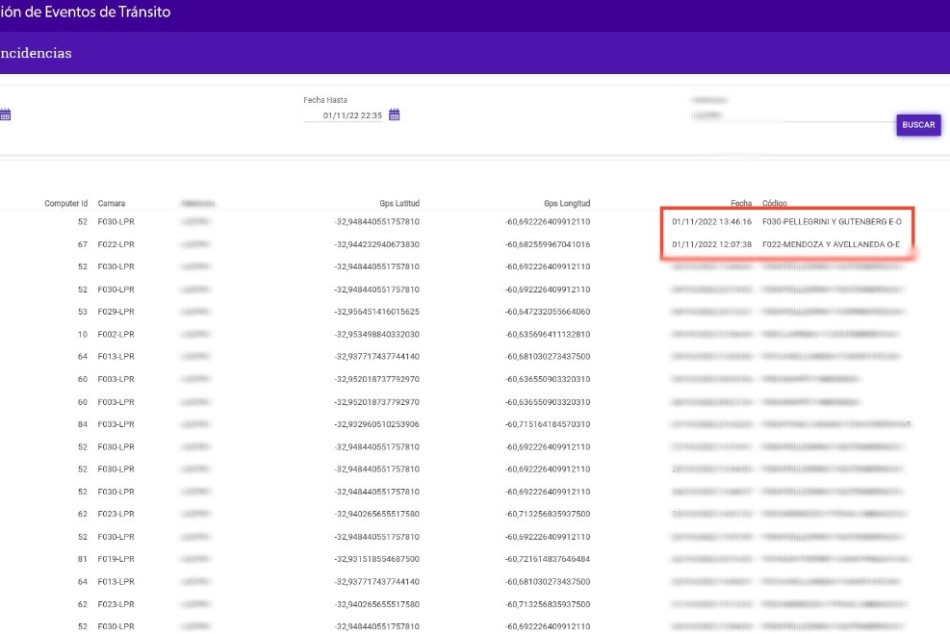
Task: Sort by Computer id column header
Action: (x=66, y=203)
